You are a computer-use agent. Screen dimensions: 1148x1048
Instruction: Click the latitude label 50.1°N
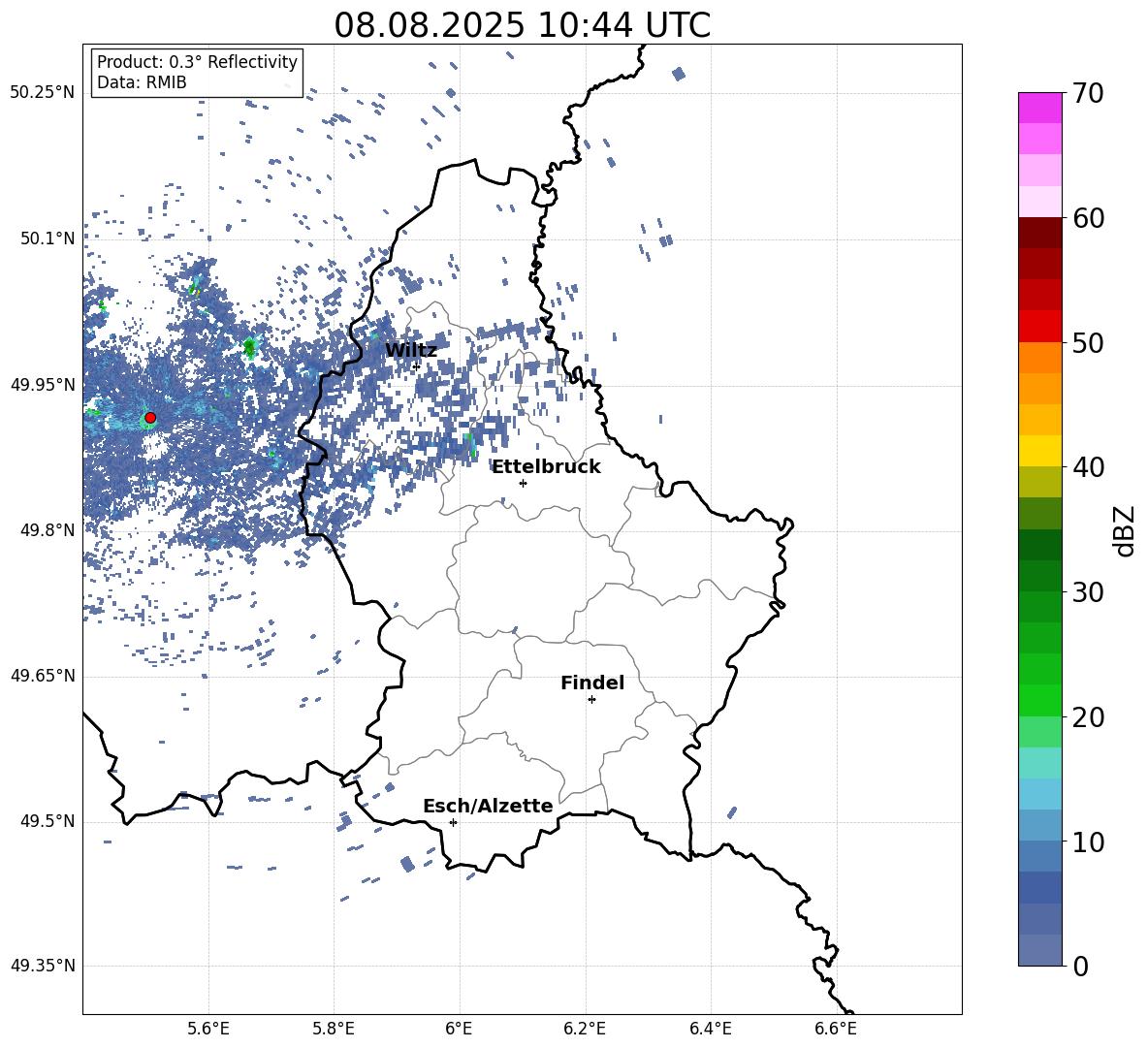(x=48, y=238)
